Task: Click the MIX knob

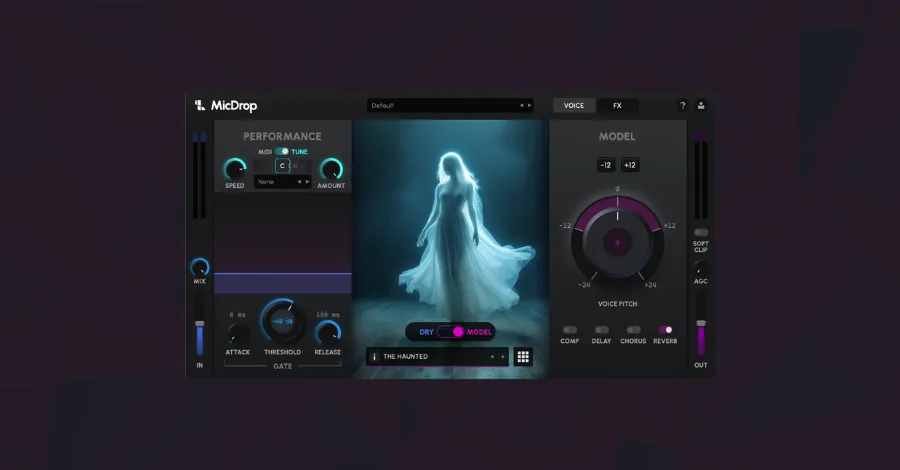Action: click(200, 267)
